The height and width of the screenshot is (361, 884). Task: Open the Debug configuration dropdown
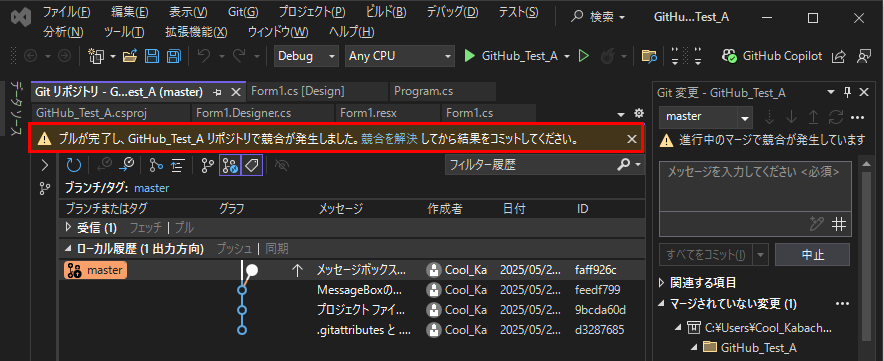point(307,56)
